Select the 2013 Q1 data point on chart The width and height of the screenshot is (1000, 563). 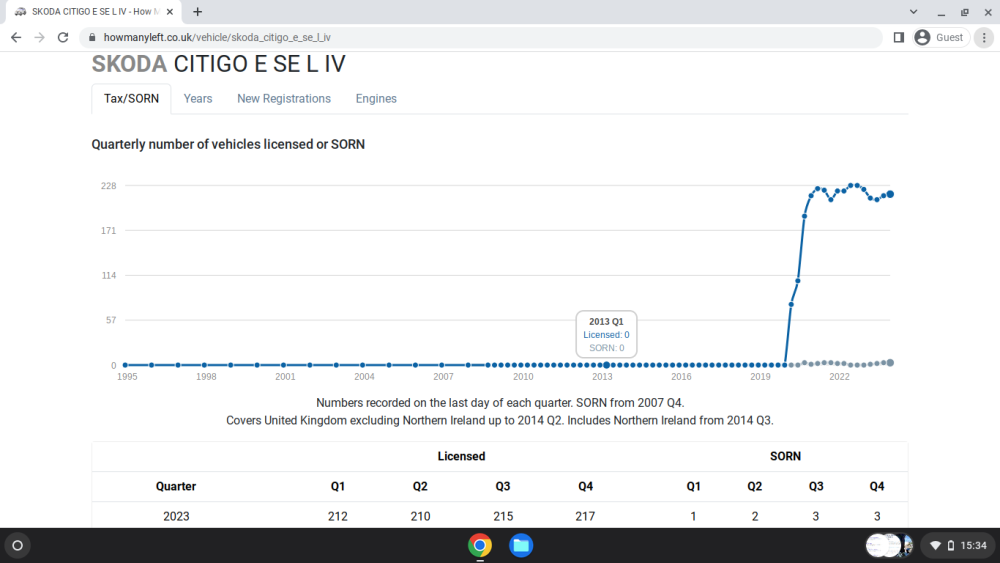tap(606, 365)
